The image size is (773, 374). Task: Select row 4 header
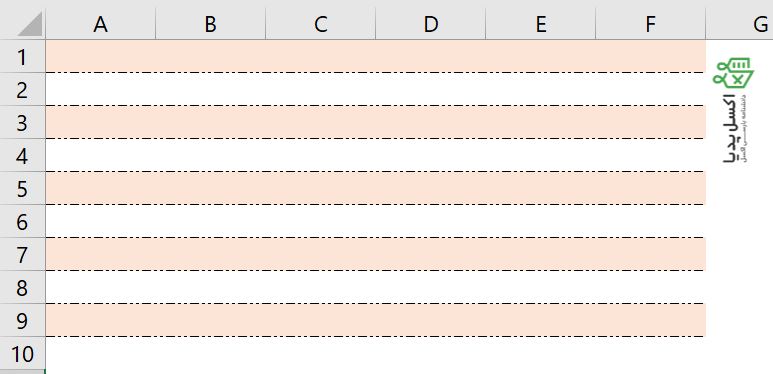[x=22, y=155]
